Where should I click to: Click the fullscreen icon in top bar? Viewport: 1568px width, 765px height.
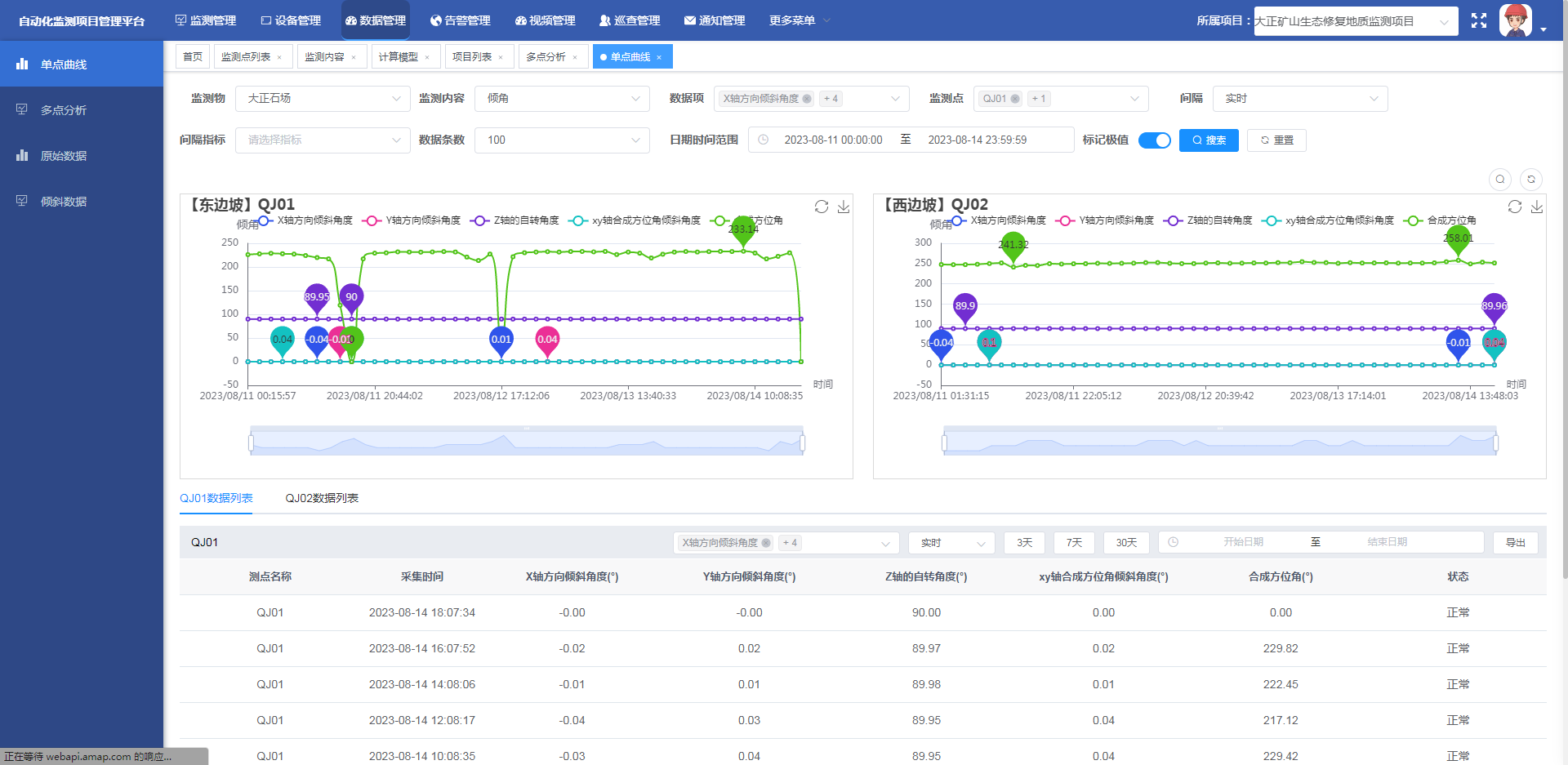(x=1478, y=20)
